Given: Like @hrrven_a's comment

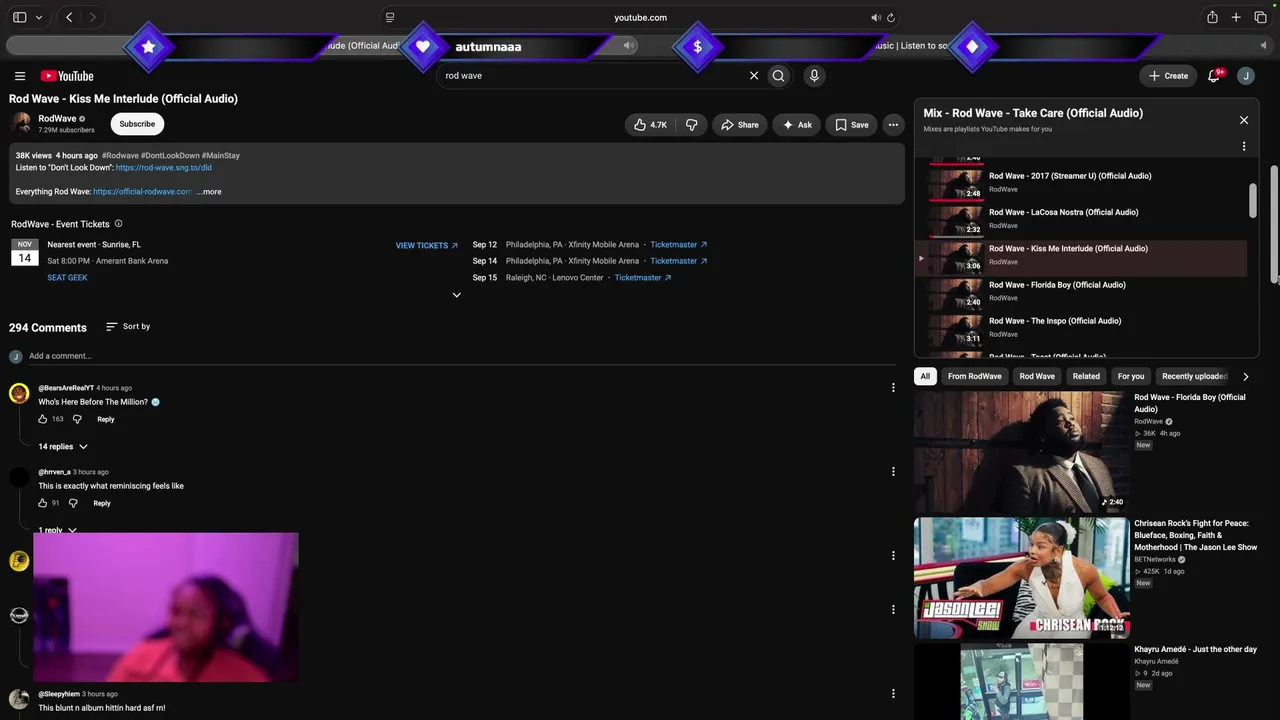Looking at the screenshot, I should coord(43,503).
